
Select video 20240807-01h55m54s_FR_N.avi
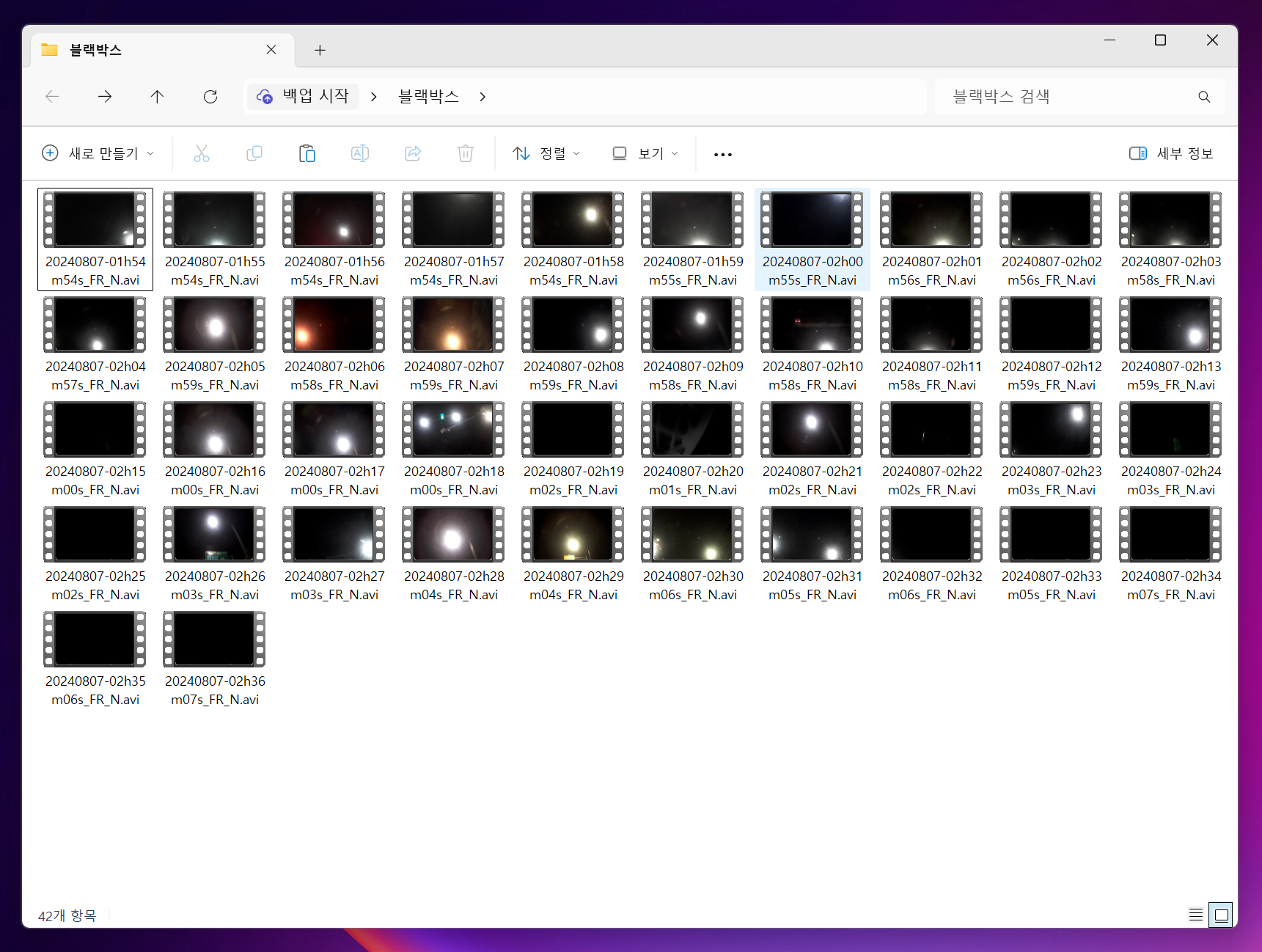(x=215, y=239)
